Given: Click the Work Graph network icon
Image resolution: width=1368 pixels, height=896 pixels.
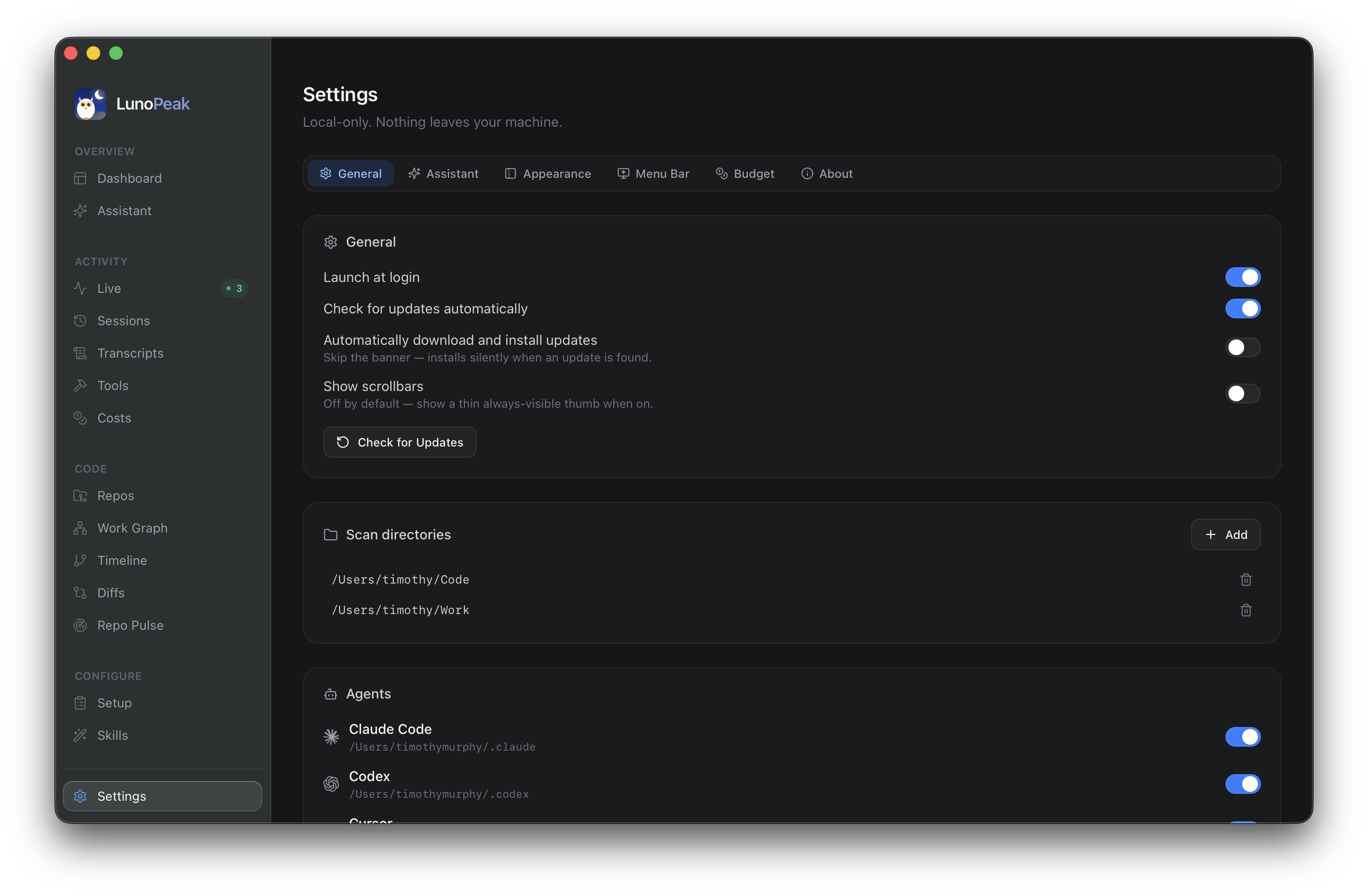Looking at the screenshot, I should 81,528.
